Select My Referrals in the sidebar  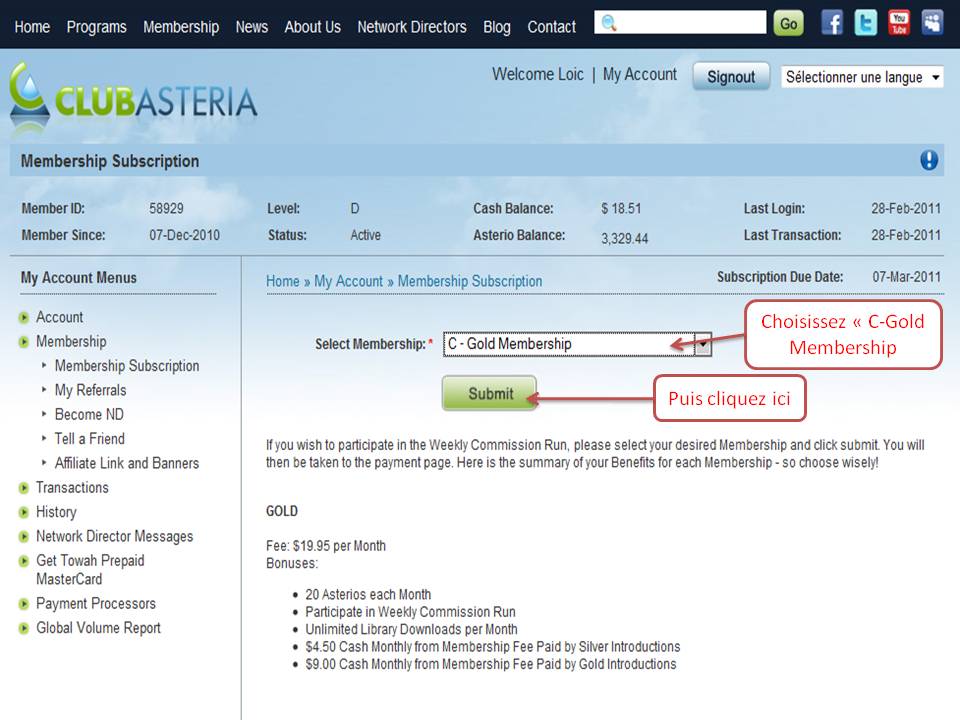(91, 391)
